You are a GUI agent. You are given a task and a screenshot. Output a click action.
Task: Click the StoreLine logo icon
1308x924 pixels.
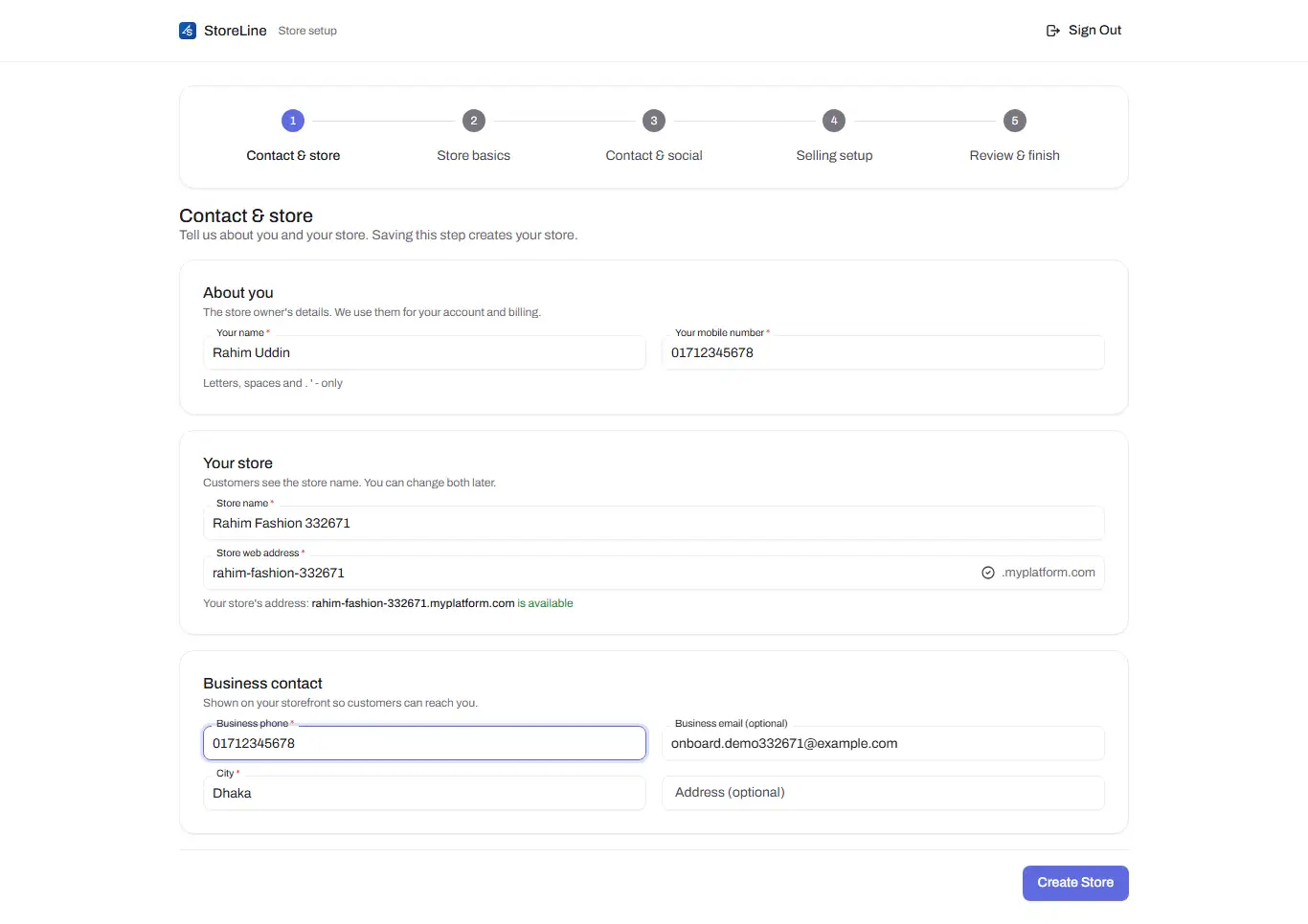pyautogui.click(x=188, y=31)
